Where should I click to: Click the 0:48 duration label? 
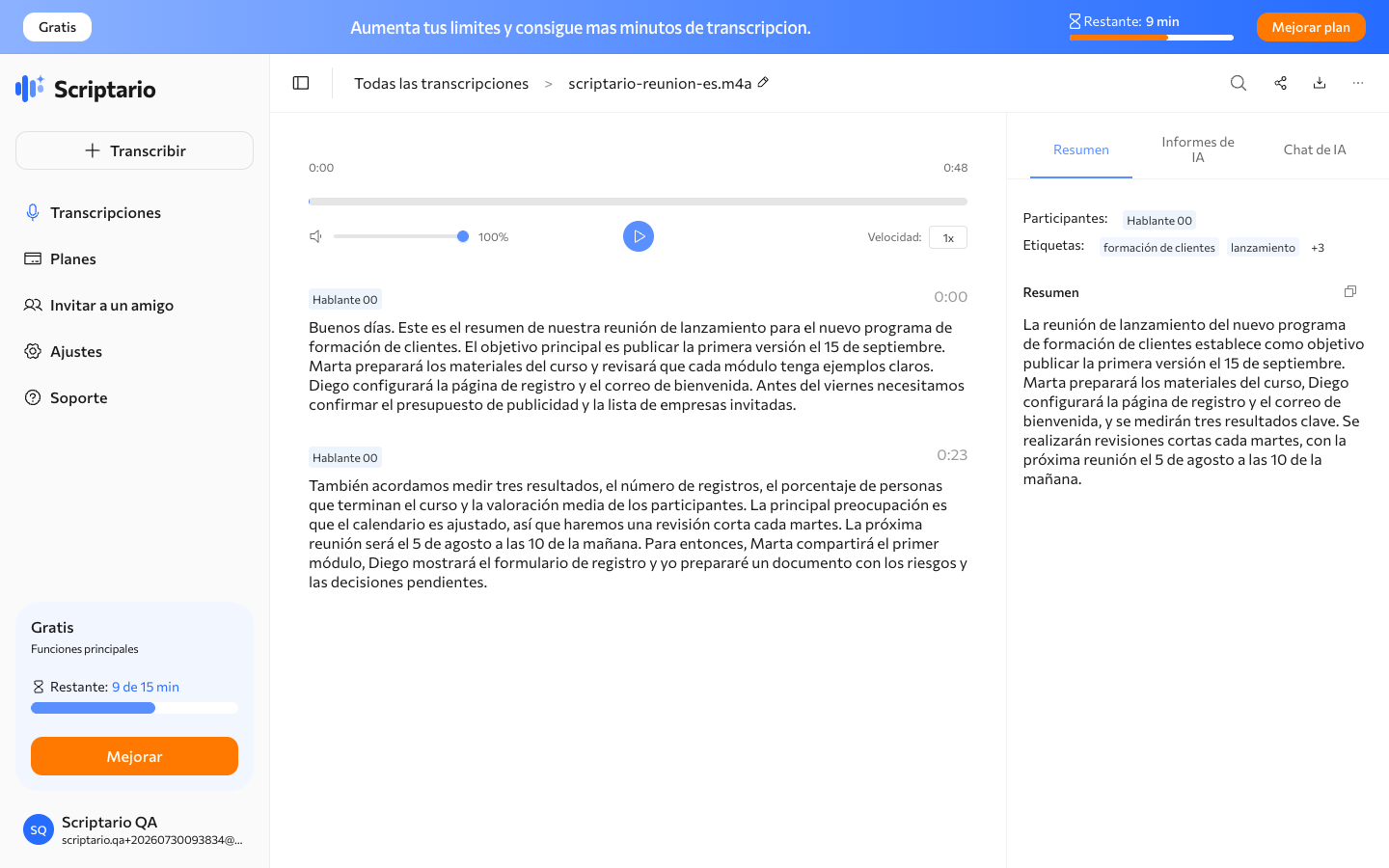[x=955, y=168]
